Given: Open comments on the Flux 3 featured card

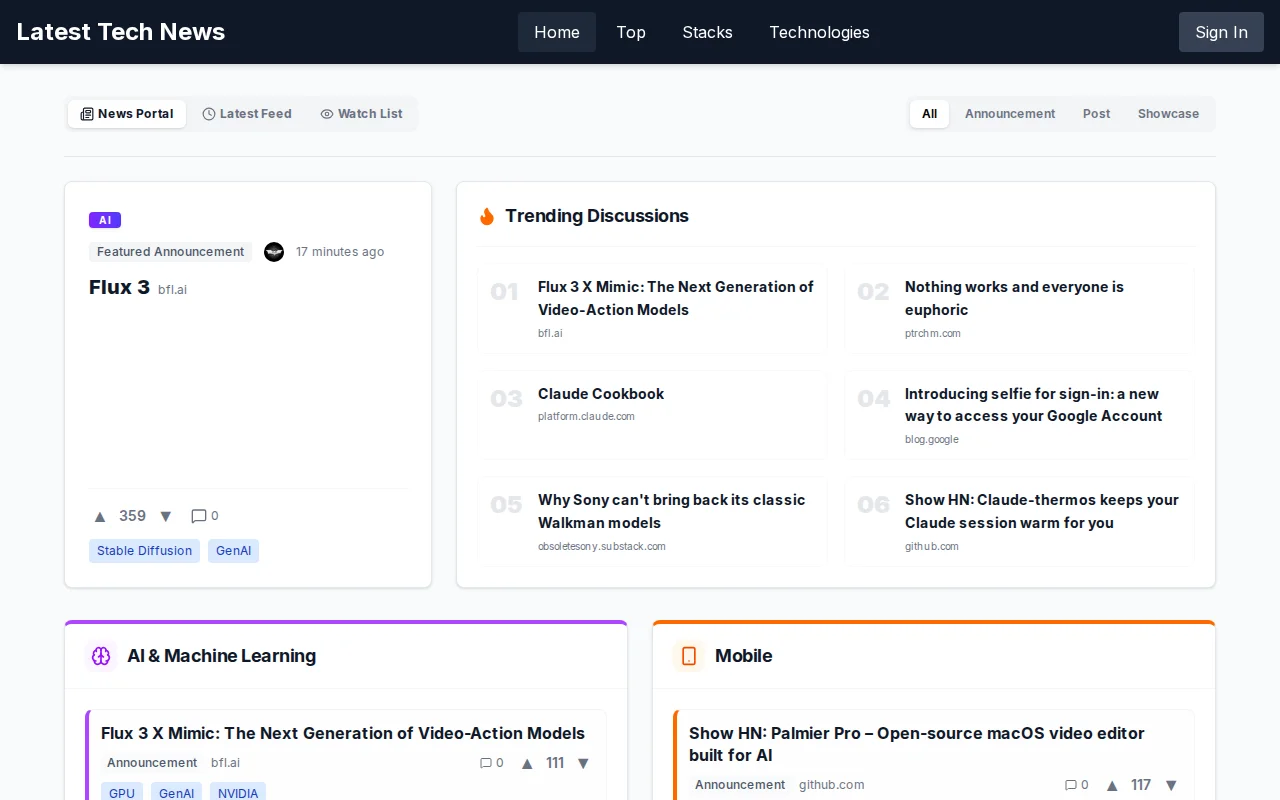Looking at the screenshot, I should [x=205, y=516].
